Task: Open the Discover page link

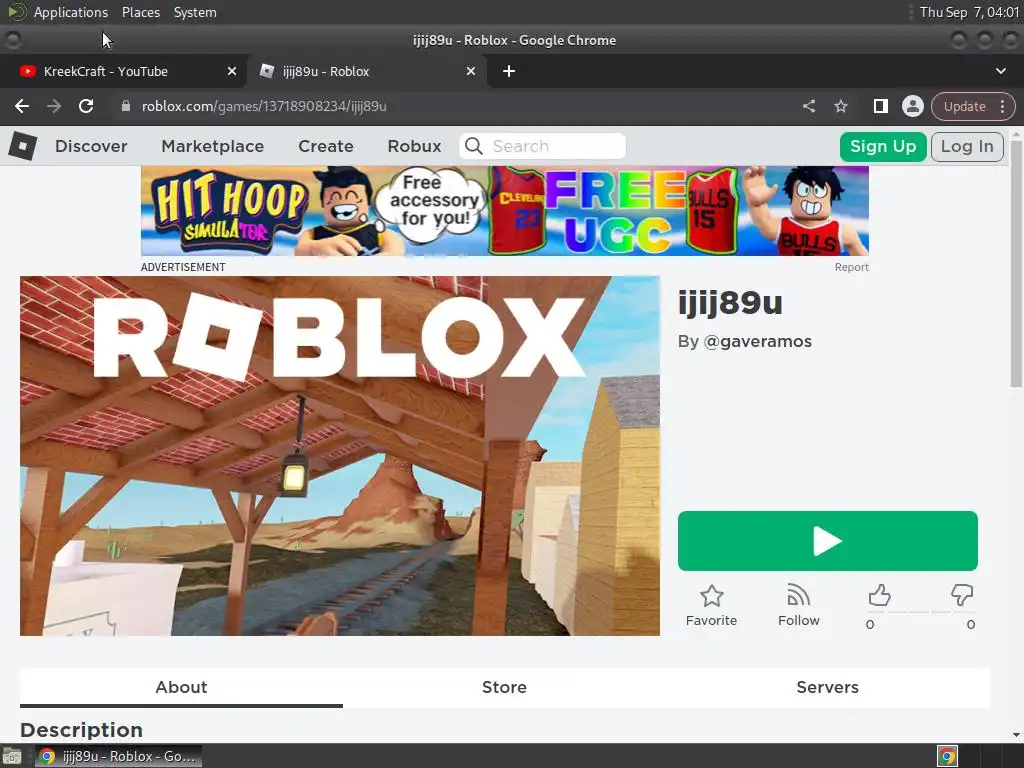Action: [91, 146]
